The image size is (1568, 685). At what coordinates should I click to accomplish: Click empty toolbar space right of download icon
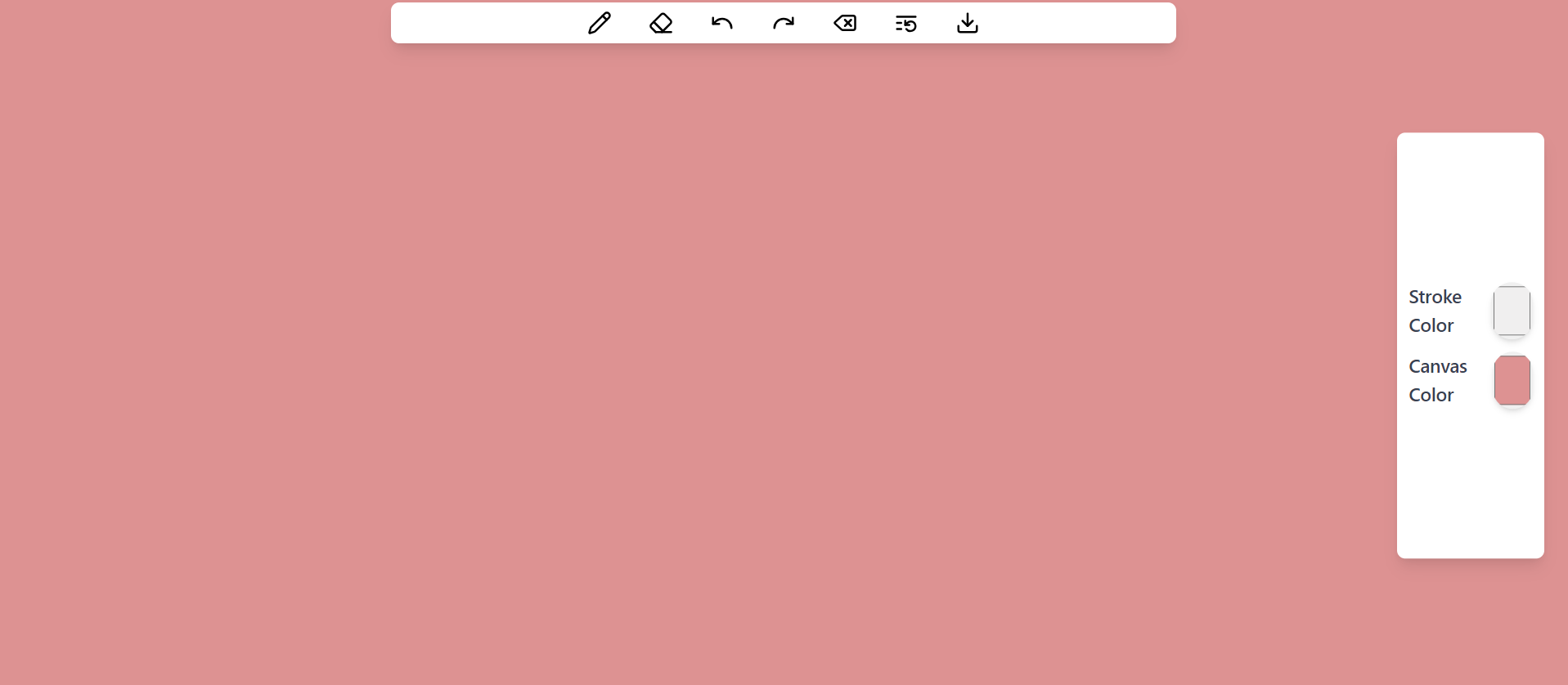[x=1080, y=23]
